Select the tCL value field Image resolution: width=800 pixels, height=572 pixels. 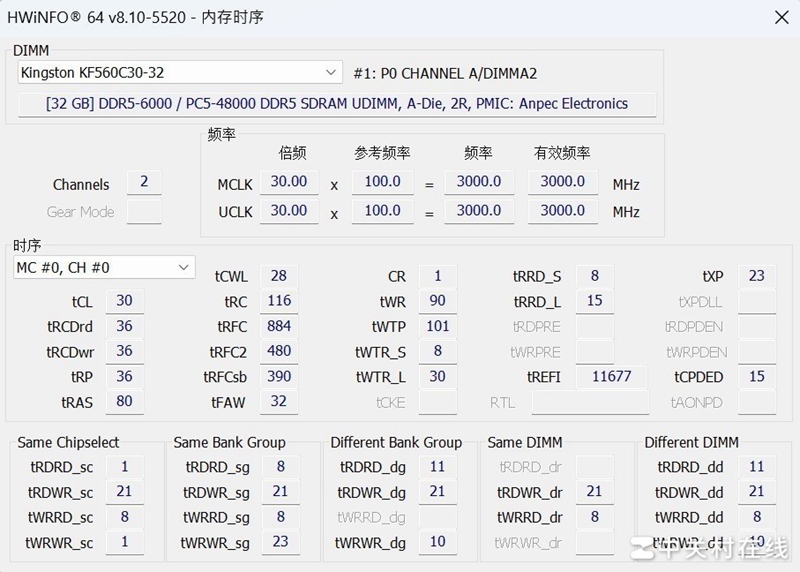124,301
